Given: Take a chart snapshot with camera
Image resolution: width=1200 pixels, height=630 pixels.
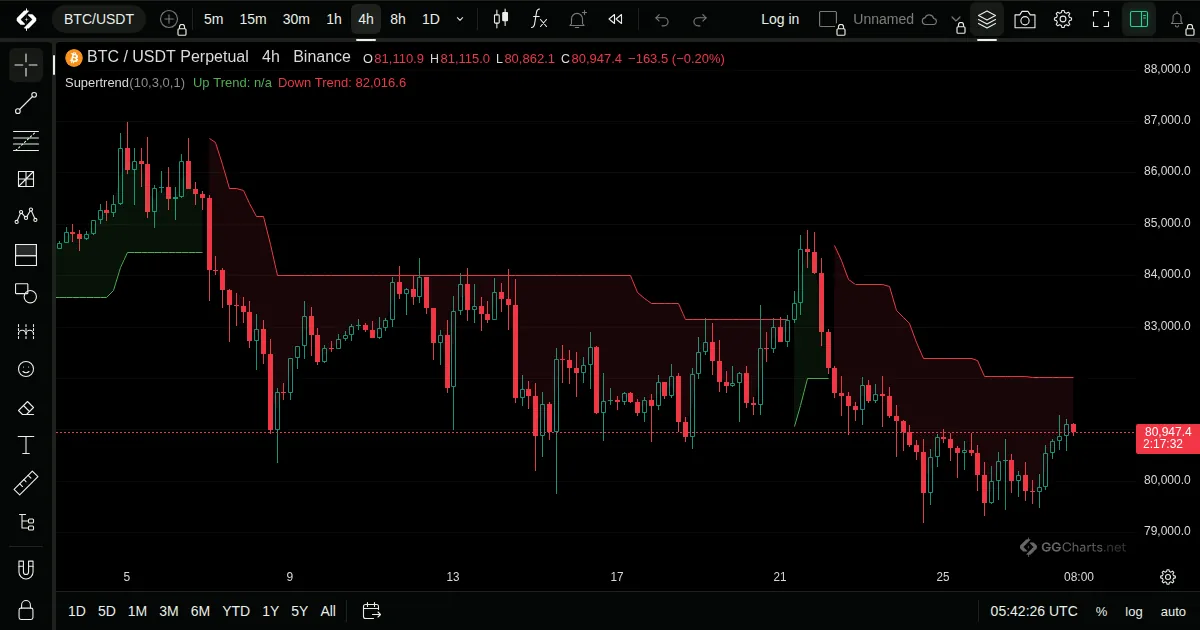Looking at the screenshot, I should pyautogui.click(x=1025, y=19).
